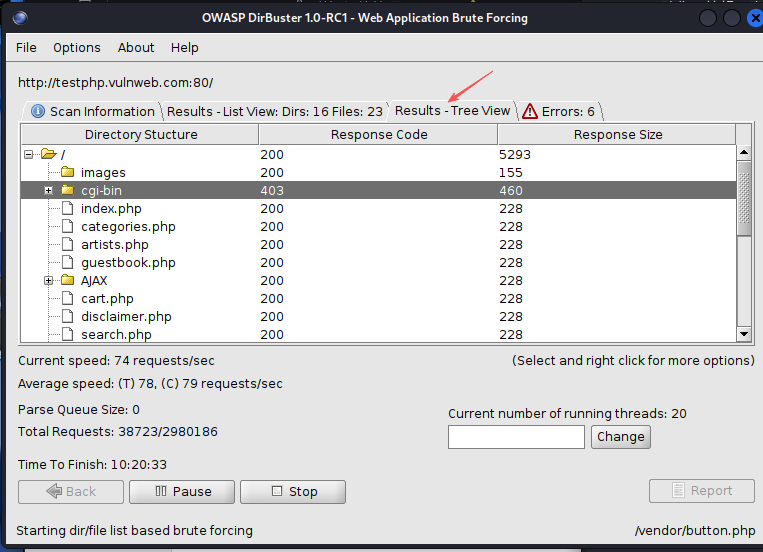Click the /vendor/button.php status text
The image size is (763, 552).
point(695,530)
